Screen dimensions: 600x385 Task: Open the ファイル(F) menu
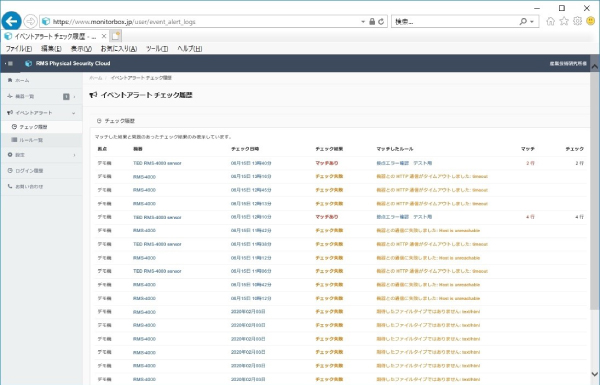(19, 49)
